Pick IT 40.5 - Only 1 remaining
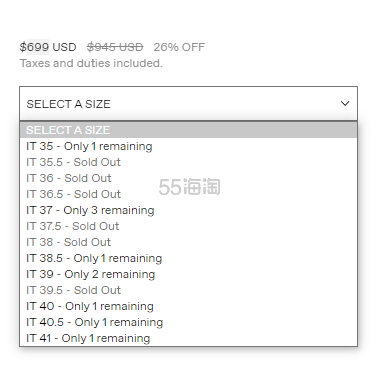Image resolution: width=380 pixels, height=374 pixels. [188, 322]
